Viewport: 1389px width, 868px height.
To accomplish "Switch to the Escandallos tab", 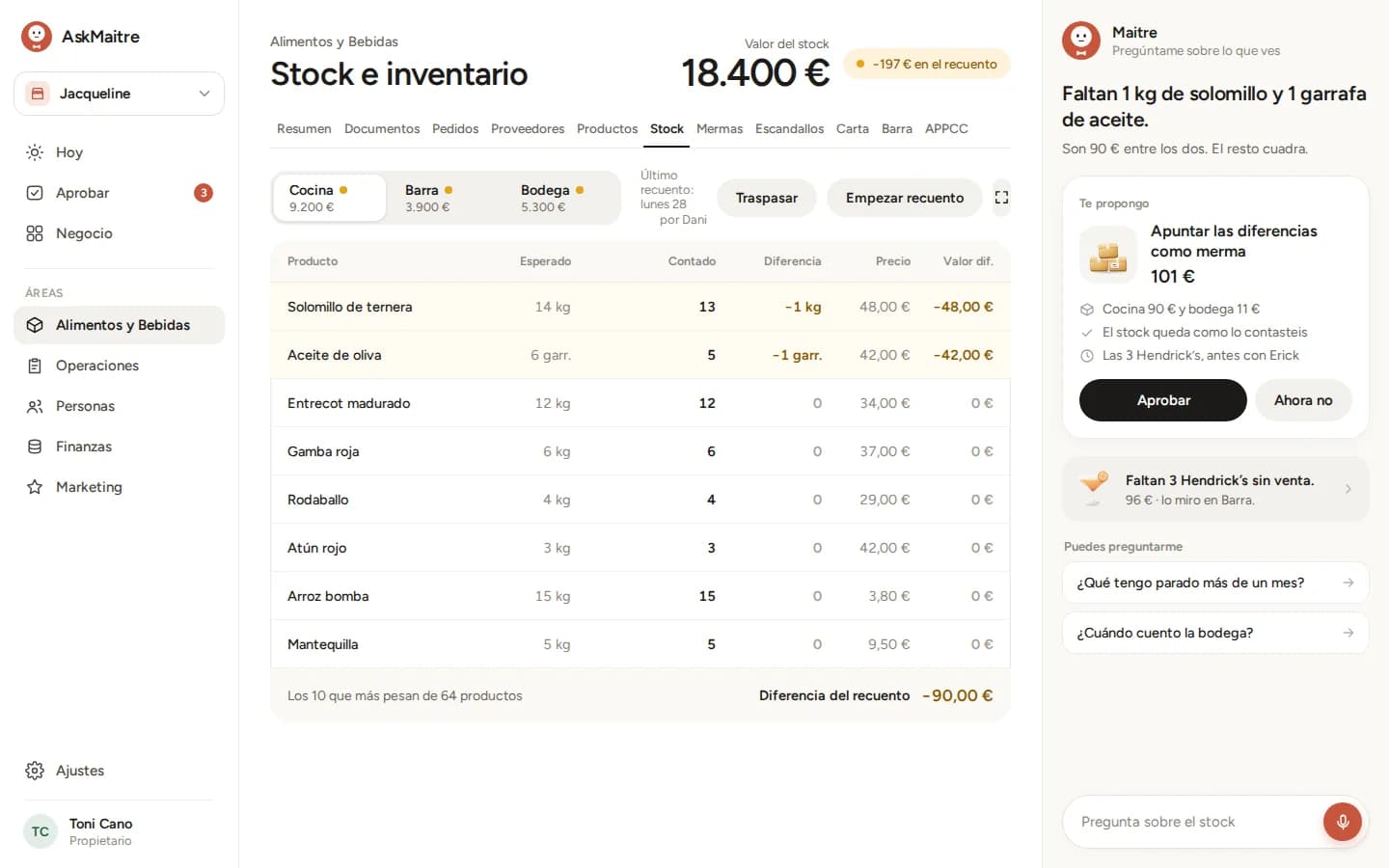I will (789, 128).
